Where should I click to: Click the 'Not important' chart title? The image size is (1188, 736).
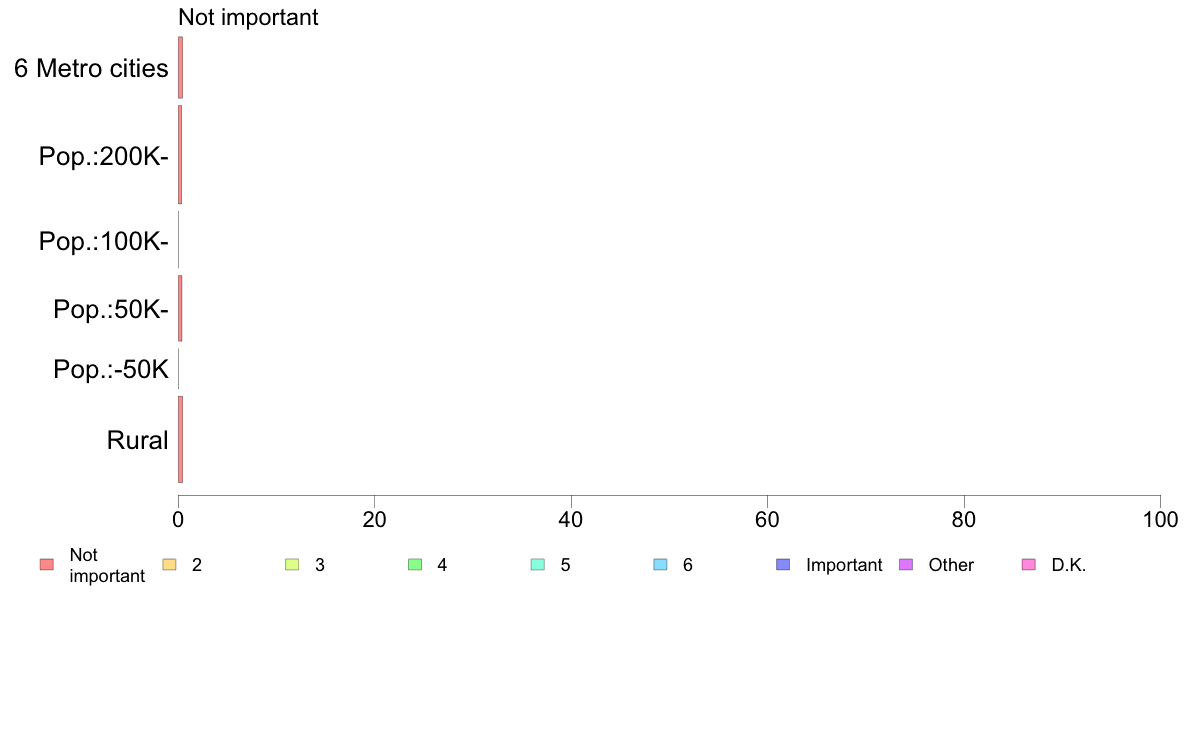[248, 17]
